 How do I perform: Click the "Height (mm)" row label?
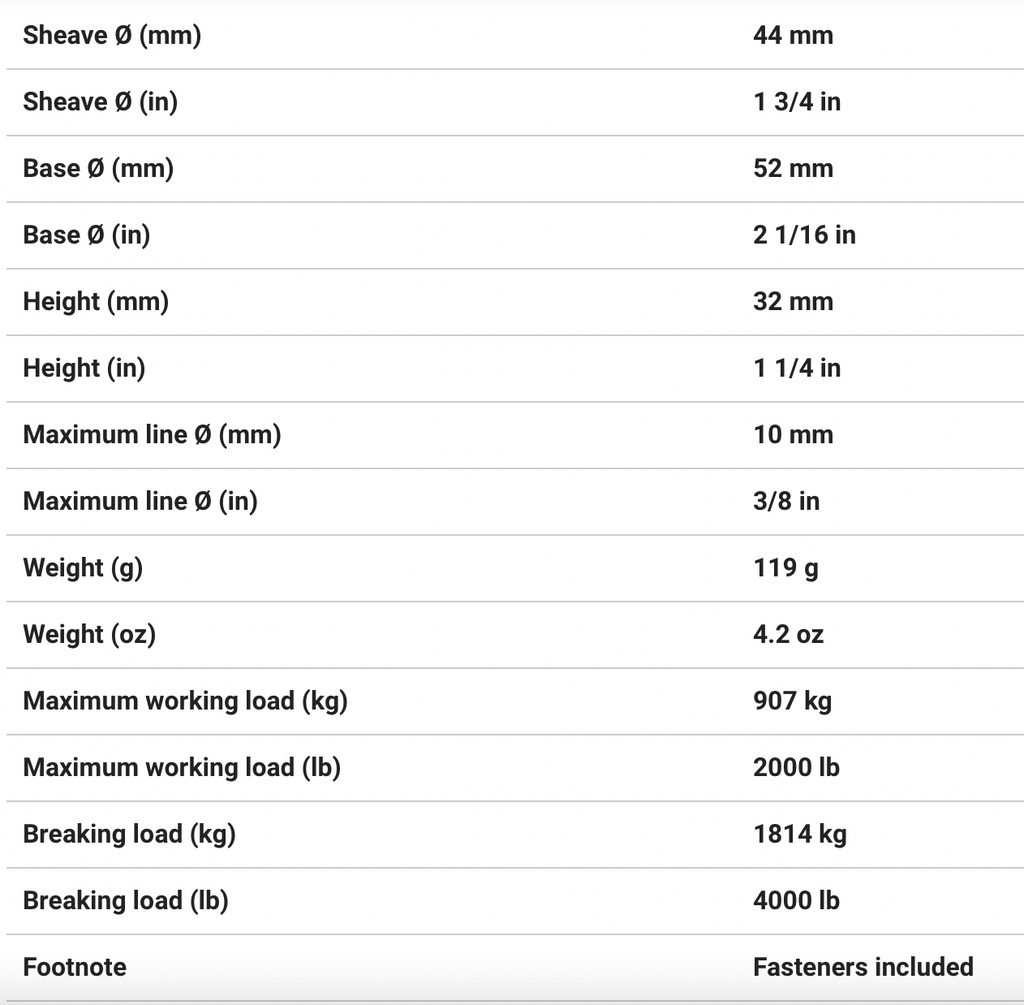point(95,301)
